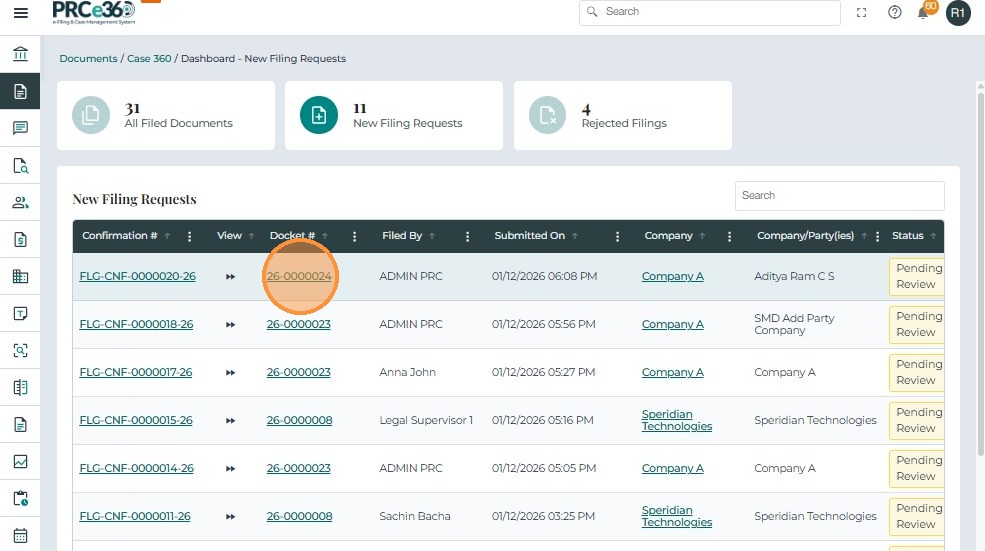This screenshot has width=985, height=551.
Task: Click the New Filing Requests search field
Action: coord(839,196)
